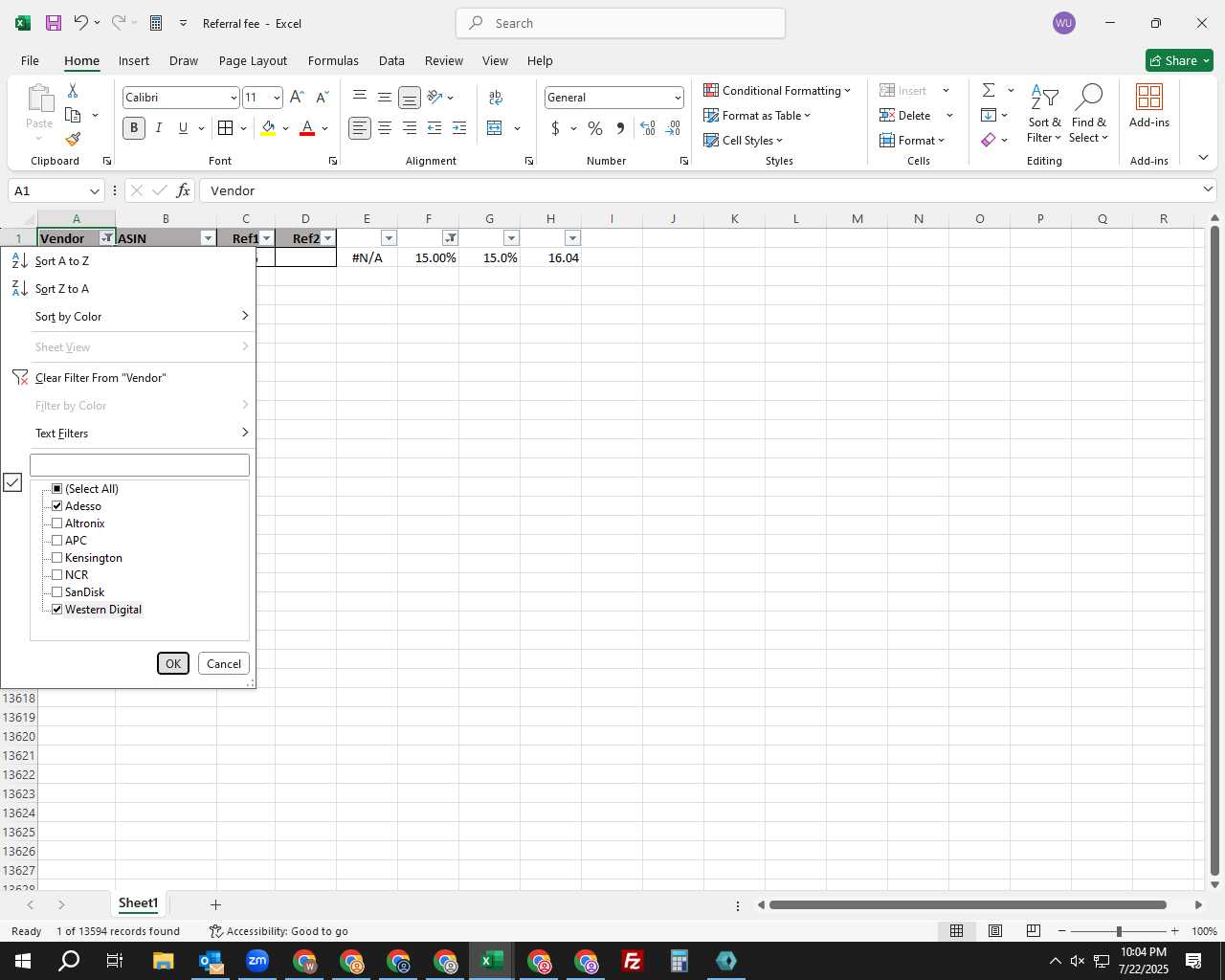Click the Format Painter brush icon
The width and height of the screenshot is (1225, 980).
pyautogui.click(x=73, y=140)
